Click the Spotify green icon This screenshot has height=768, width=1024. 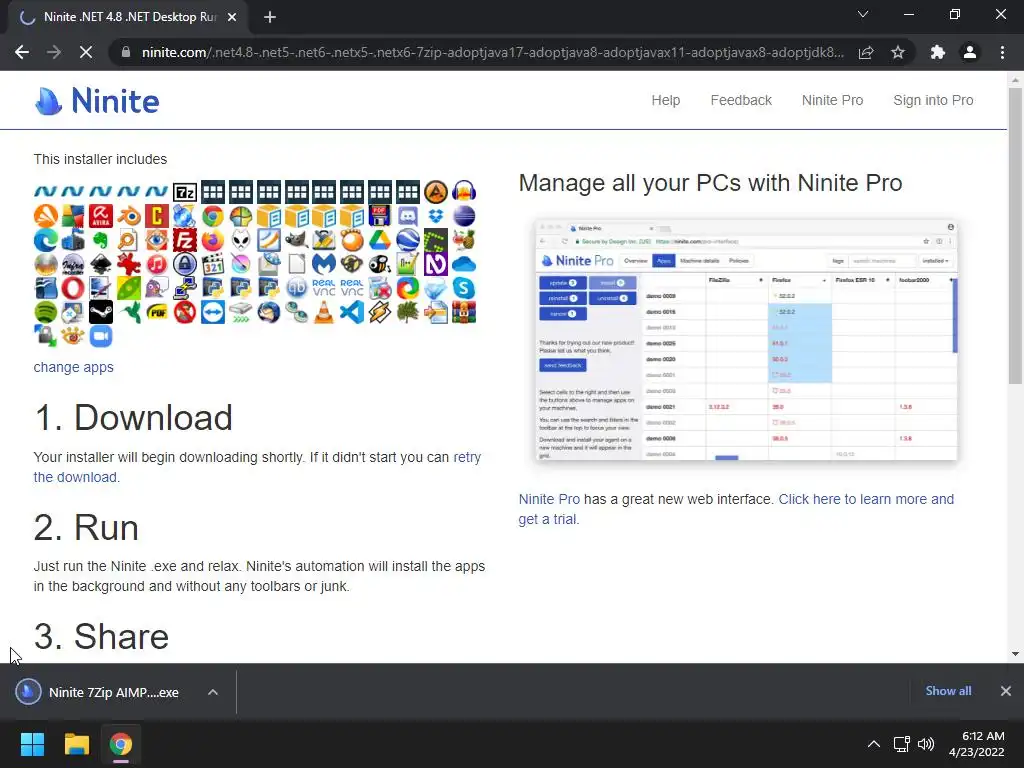[46, 312]
